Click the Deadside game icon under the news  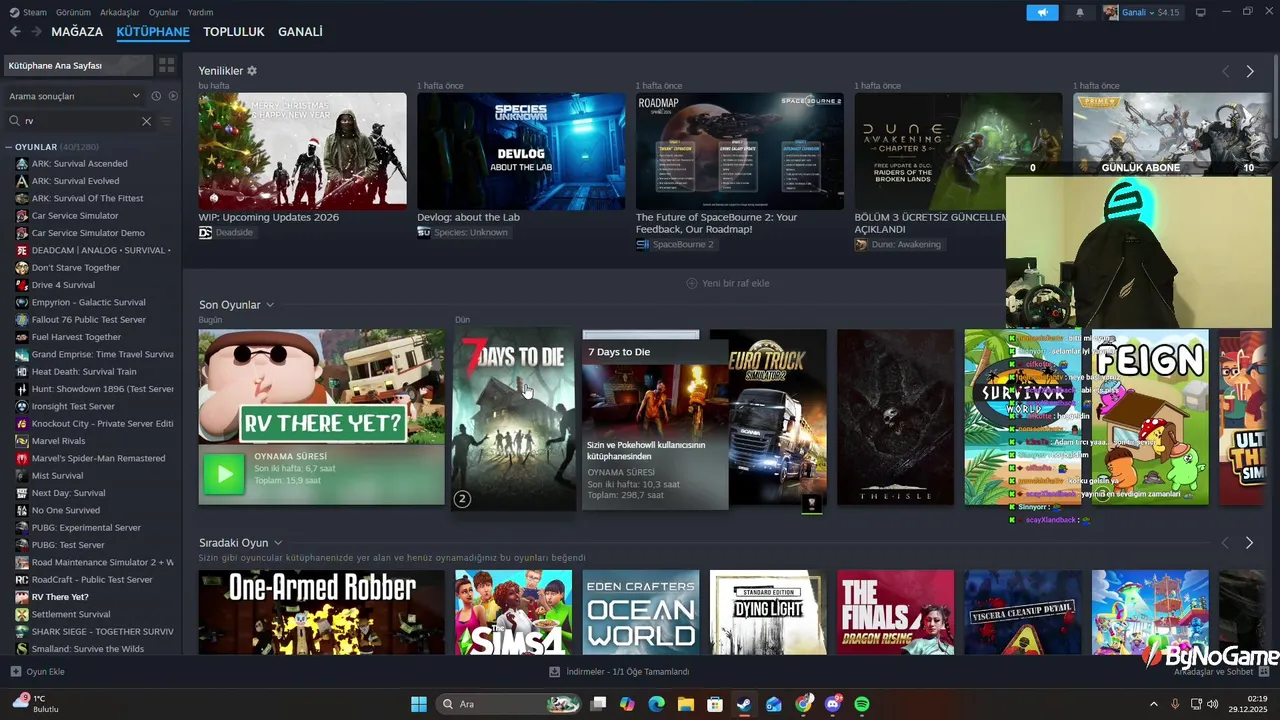pos(205,232)
